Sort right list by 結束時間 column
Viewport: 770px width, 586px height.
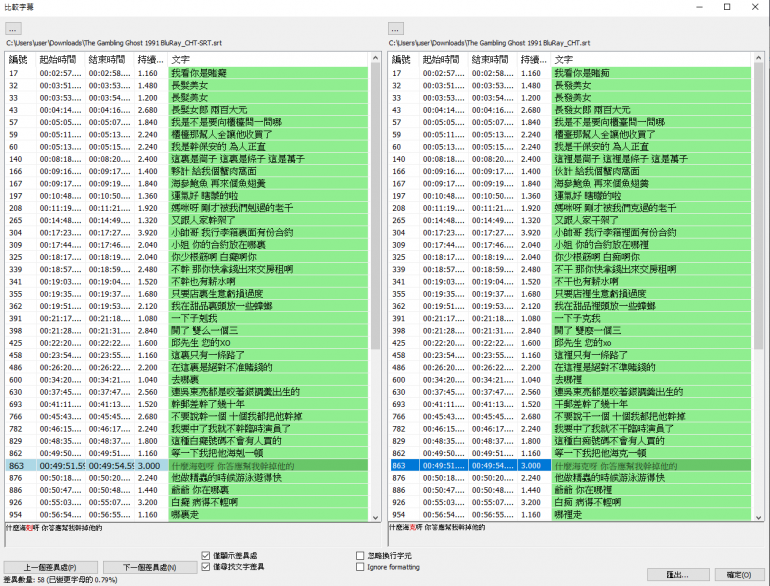[x=493, y=59]
